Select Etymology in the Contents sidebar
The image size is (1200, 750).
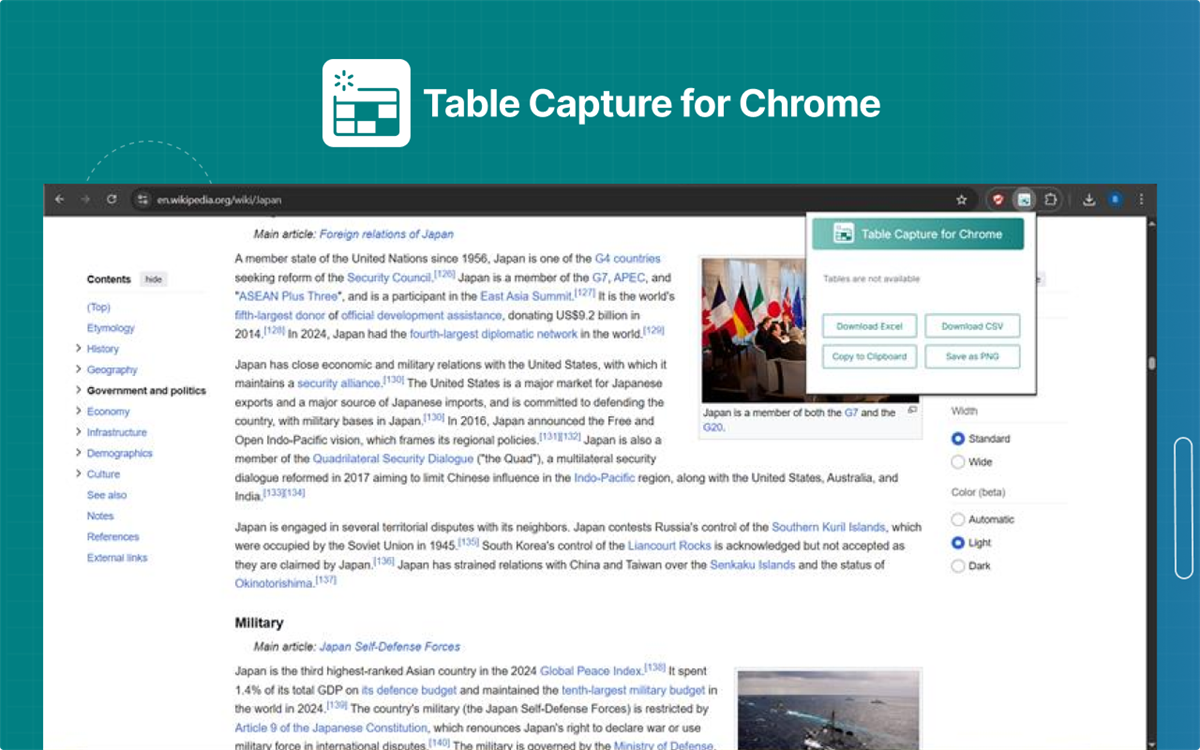point(110,327)
